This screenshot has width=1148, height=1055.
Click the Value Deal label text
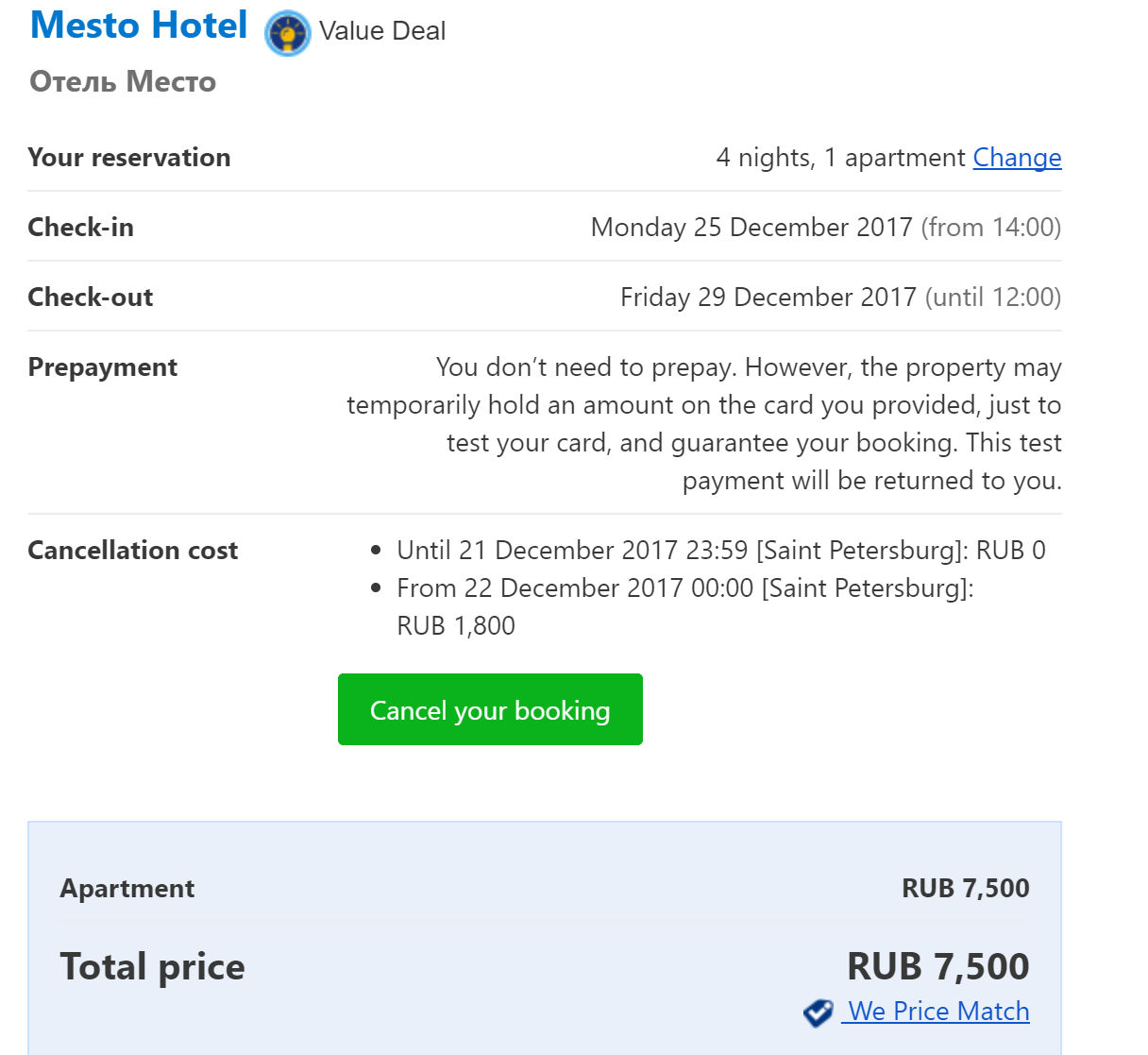point(382,31)
